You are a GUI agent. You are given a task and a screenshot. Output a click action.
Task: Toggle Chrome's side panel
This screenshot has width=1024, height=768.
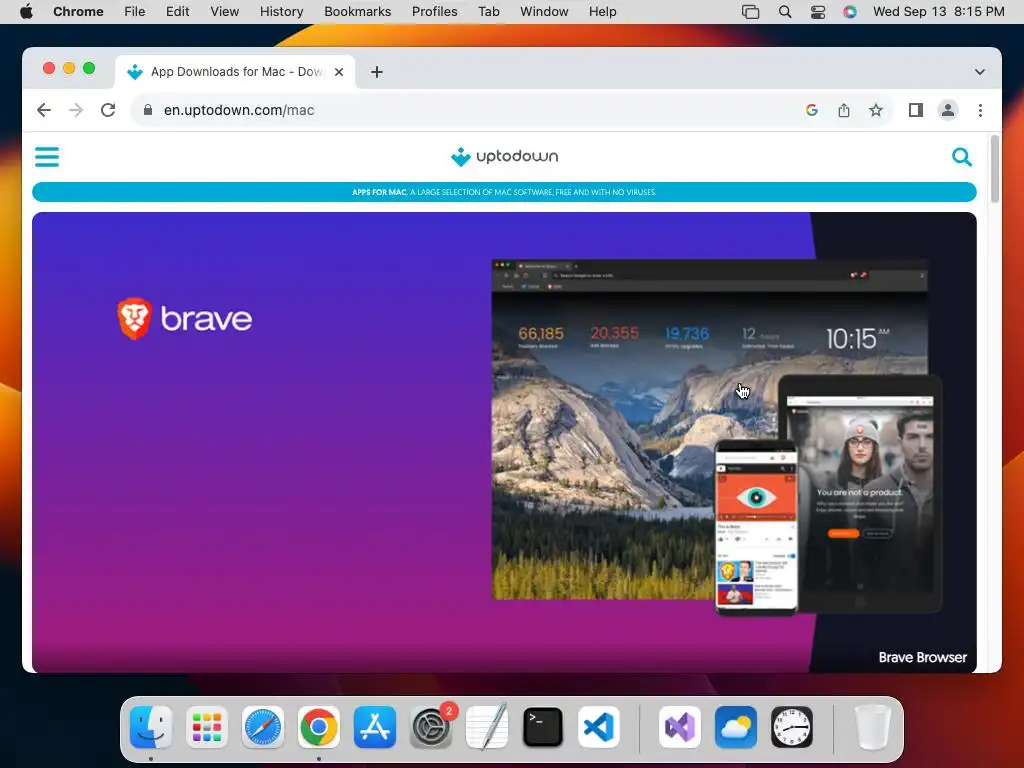tap(916, 110)
